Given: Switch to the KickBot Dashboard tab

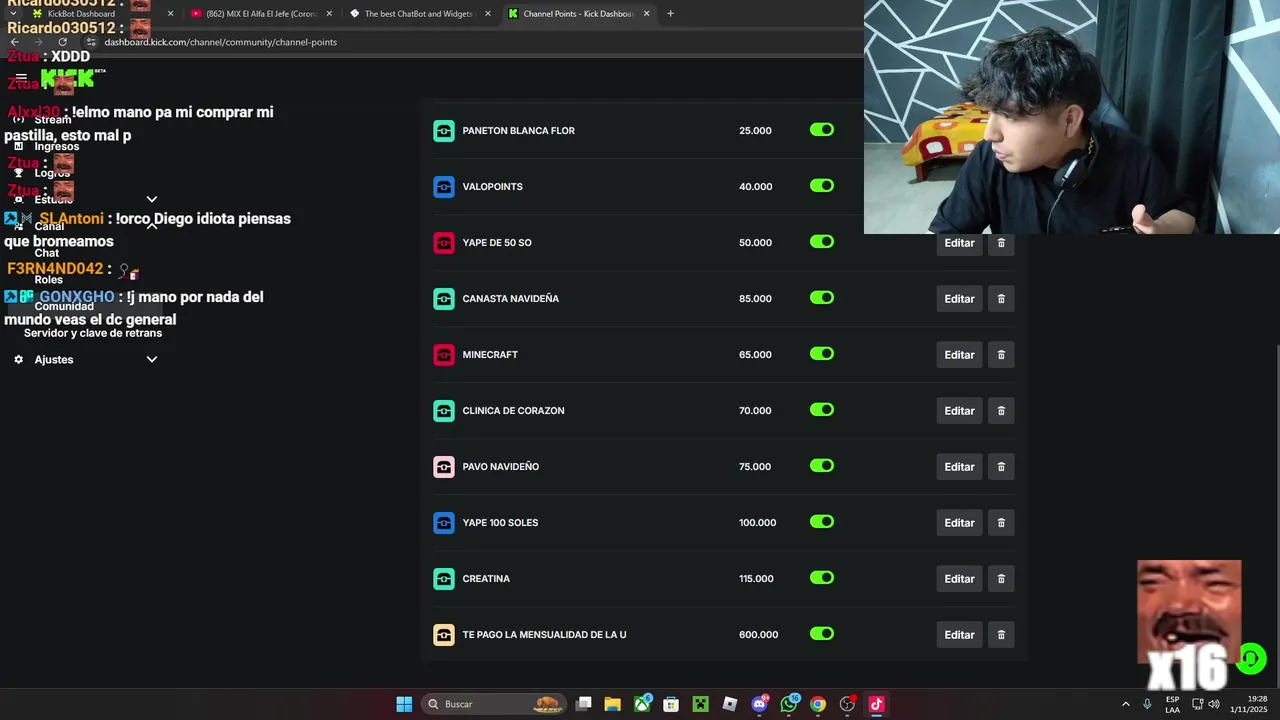Looking at the screenshot, I should click(104, 14).
